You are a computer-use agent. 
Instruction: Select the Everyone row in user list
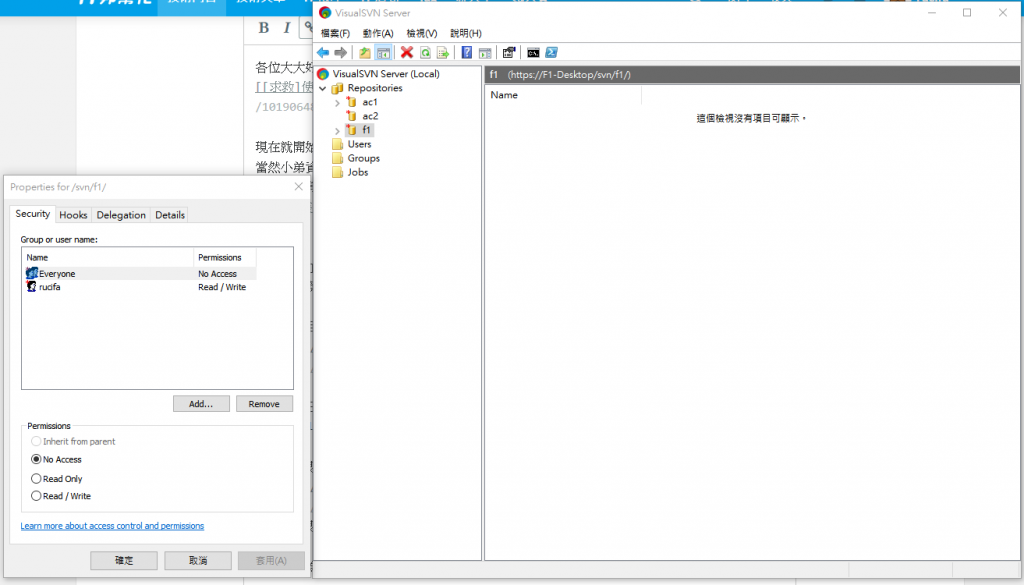click(140, 274)
